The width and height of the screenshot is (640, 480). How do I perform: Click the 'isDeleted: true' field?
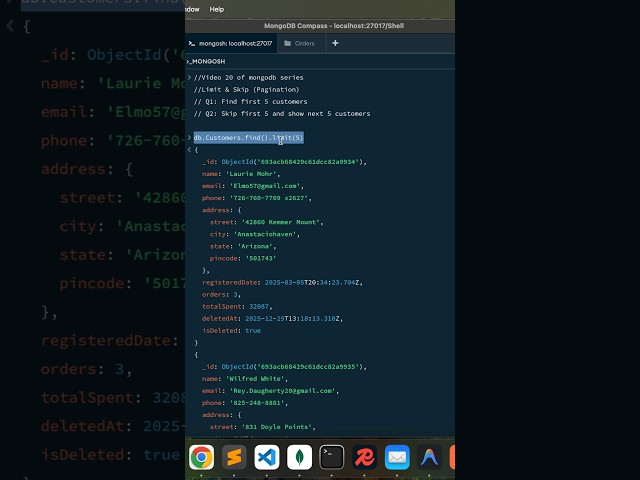pyautogui.click(x=231, y=331)
